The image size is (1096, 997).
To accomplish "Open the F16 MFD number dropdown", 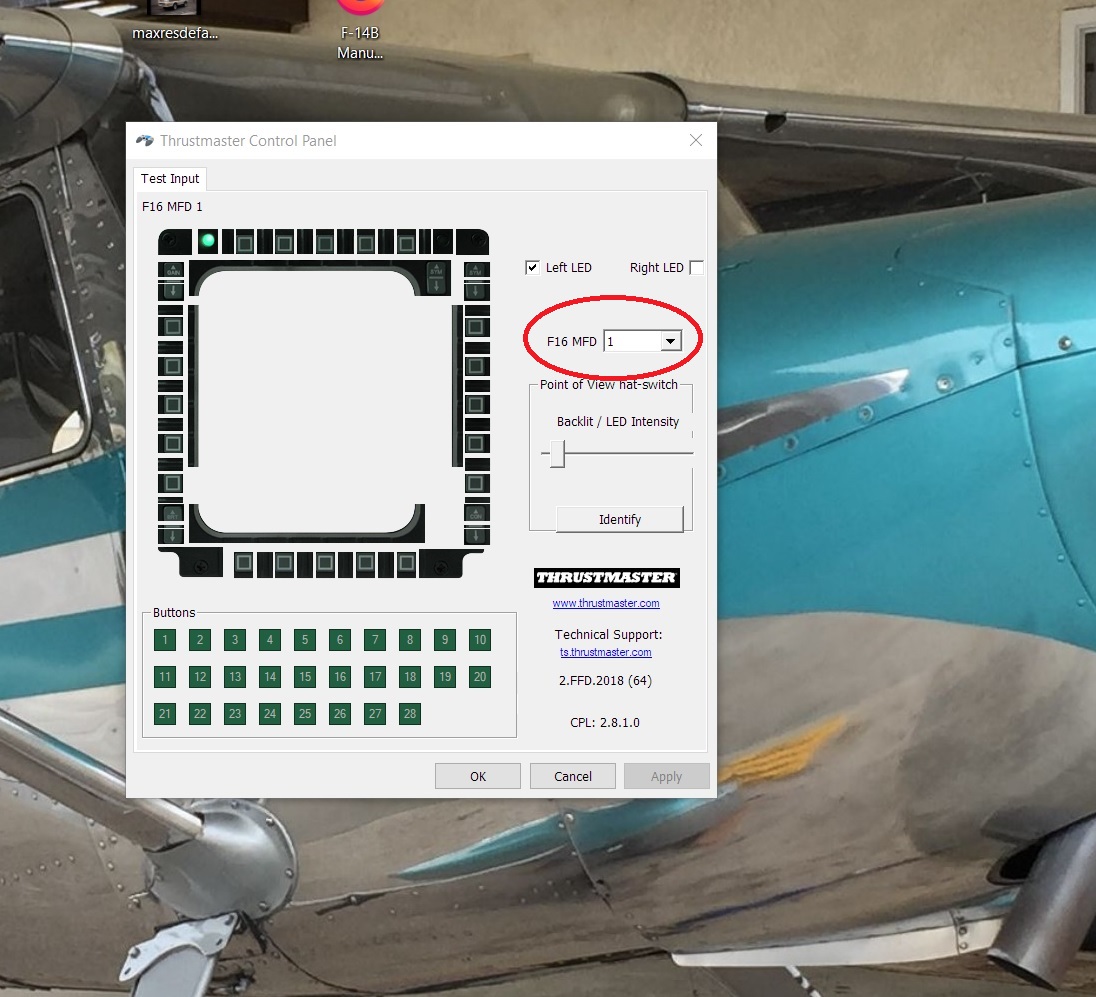I will [x=670, y=341].
